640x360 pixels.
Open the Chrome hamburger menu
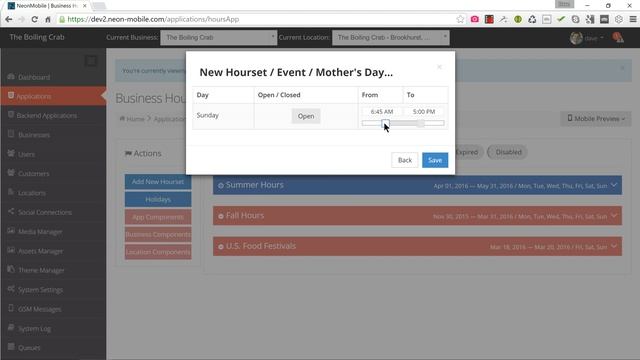click(x=633, y=19)
